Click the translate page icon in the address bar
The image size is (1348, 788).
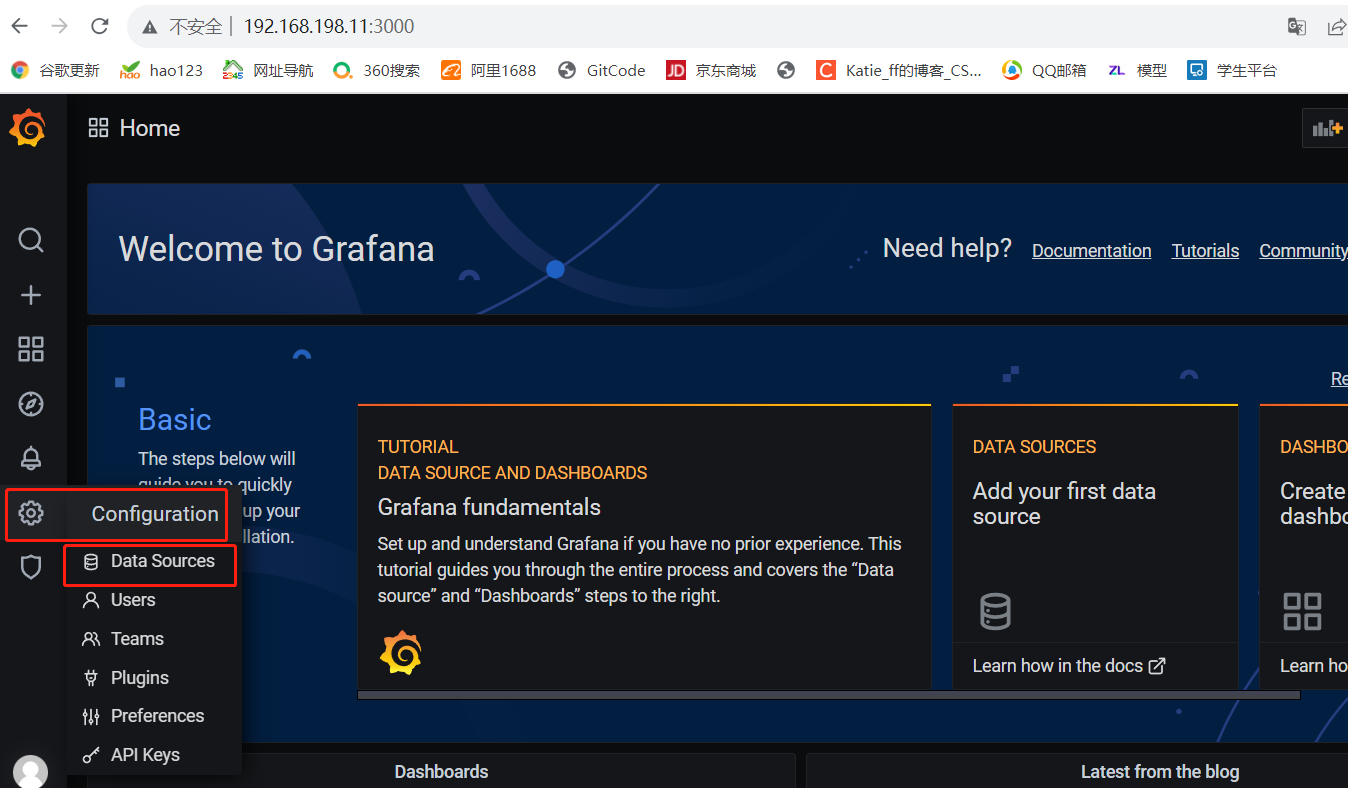[x=1296, y=27]
